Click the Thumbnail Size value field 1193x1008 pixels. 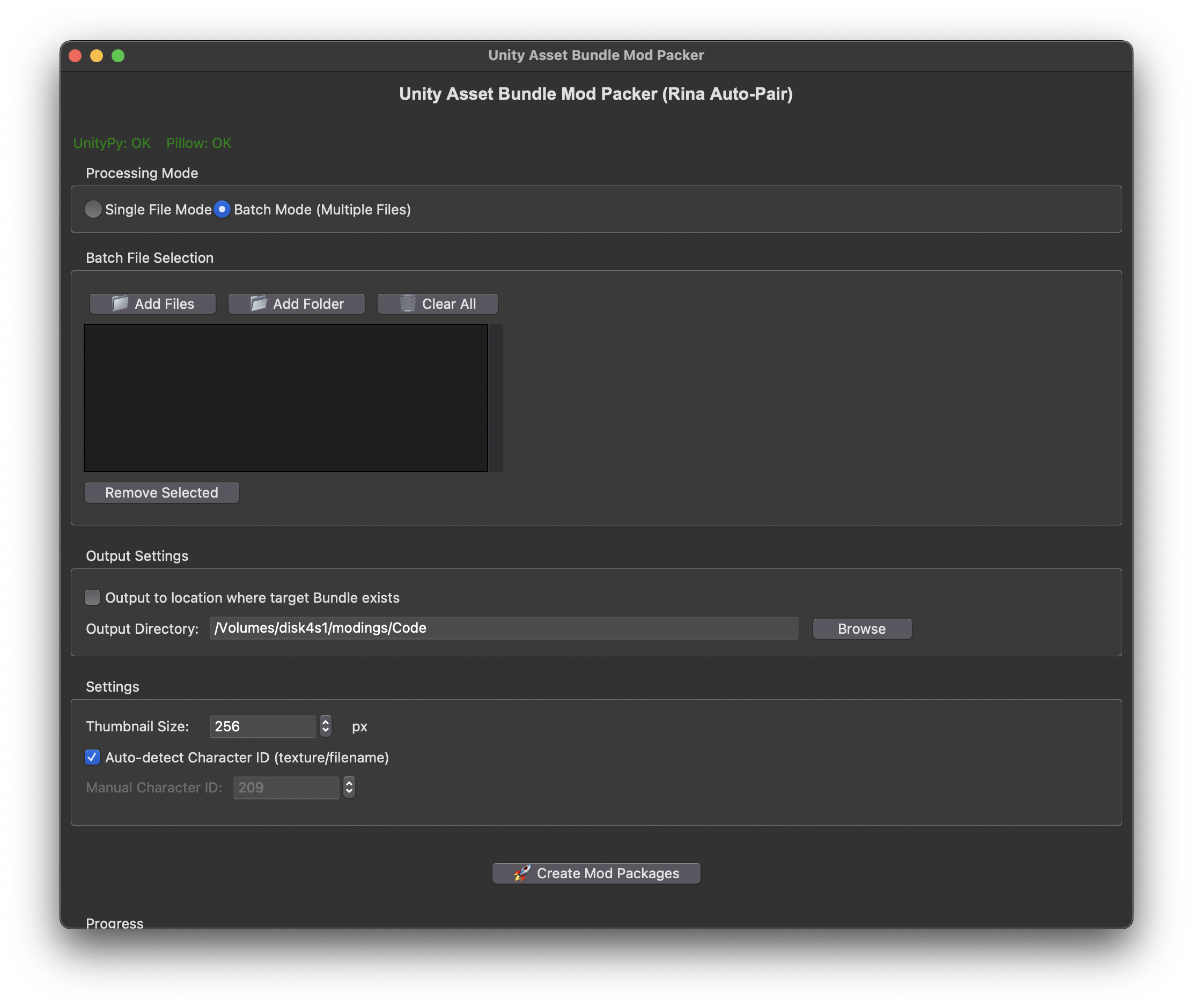[x=262, y=727]
